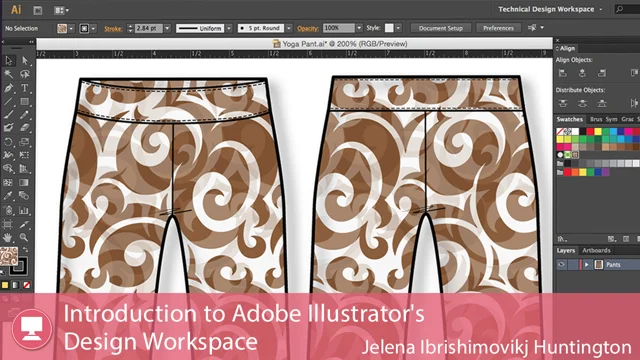Open the 5 pt. Round brush dropdown
640x360 pixels.
point(289,28)
